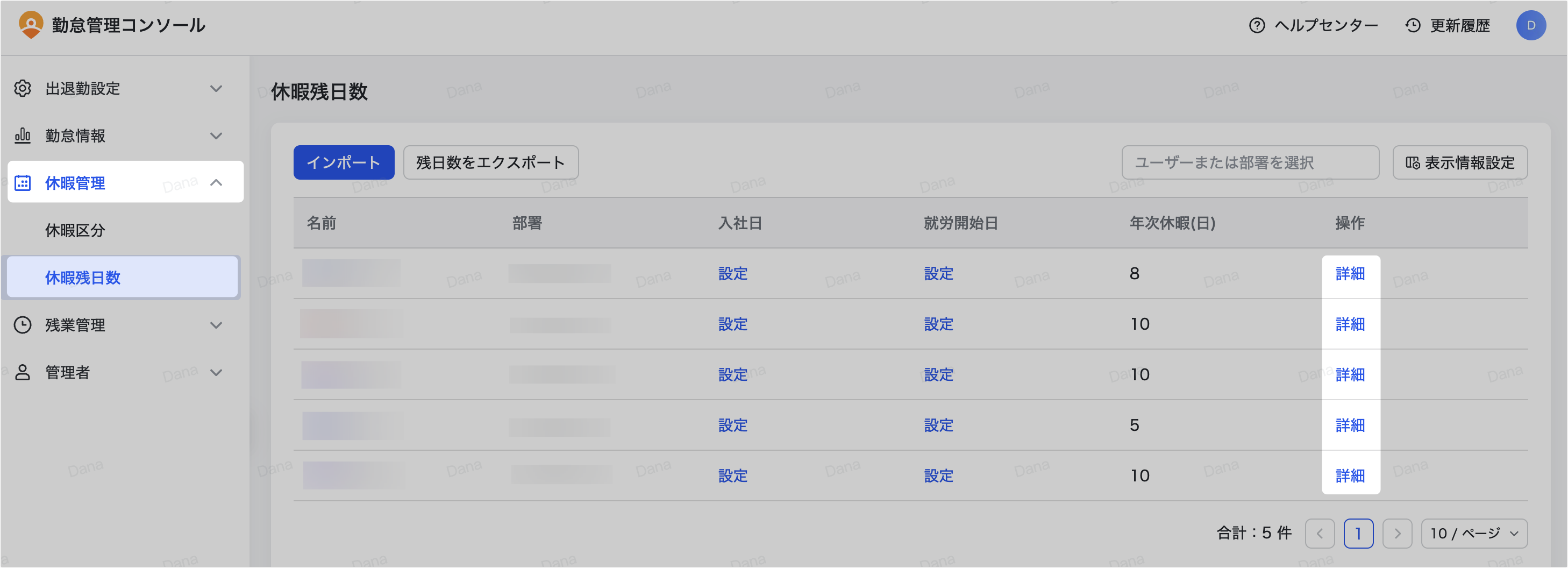Click the help center question mark icon

pyautogui.click(x=1256, y=26)
